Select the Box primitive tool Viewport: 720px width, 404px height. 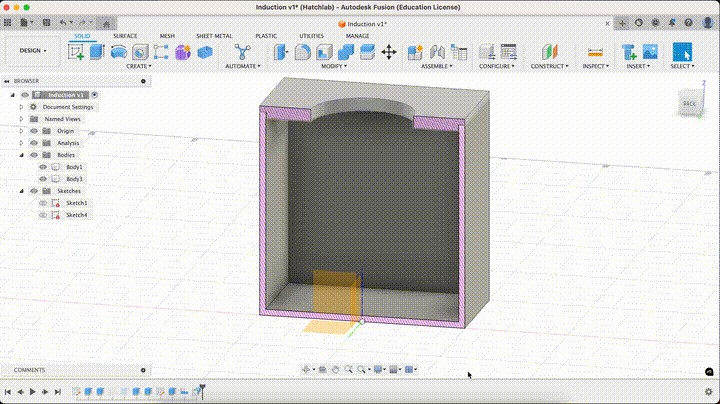point(205,52)
